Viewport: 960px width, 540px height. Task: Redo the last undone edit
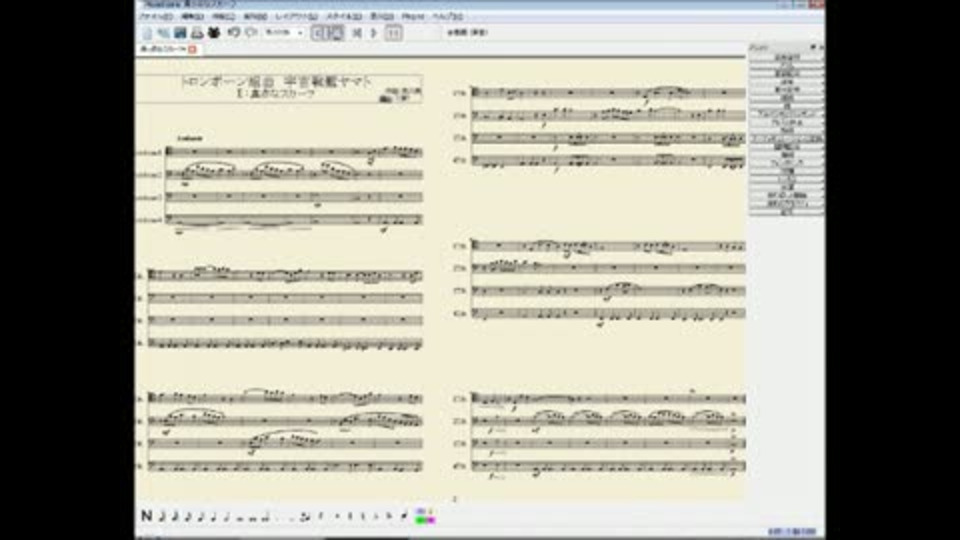coord(250,32)
